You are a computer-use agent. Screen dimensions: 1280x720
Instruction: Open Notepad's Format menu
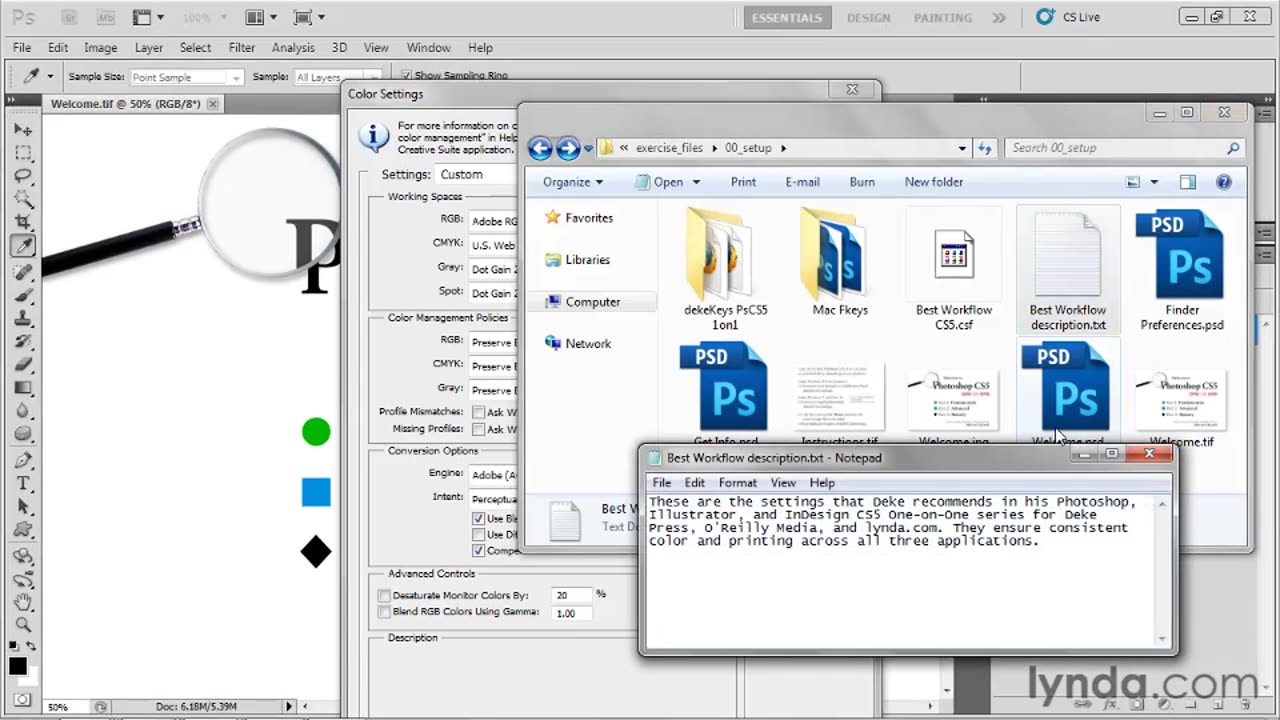pyautogui.click(x=738, y=483)
